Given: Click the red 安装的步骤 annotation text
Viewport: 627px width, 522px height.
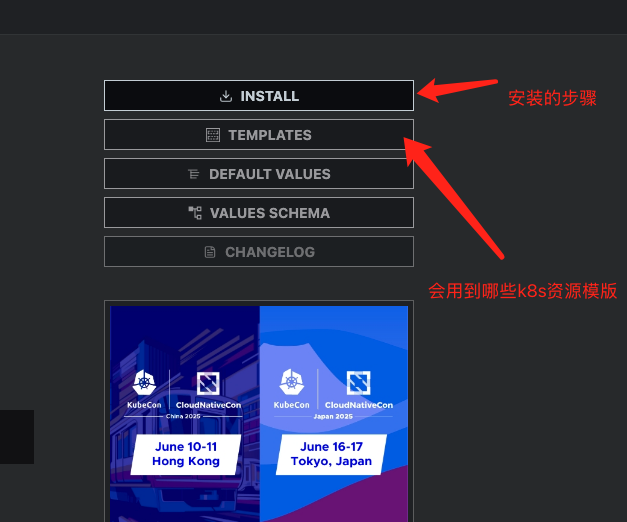Looking at the screenshot, I should (x=552, y=98).
